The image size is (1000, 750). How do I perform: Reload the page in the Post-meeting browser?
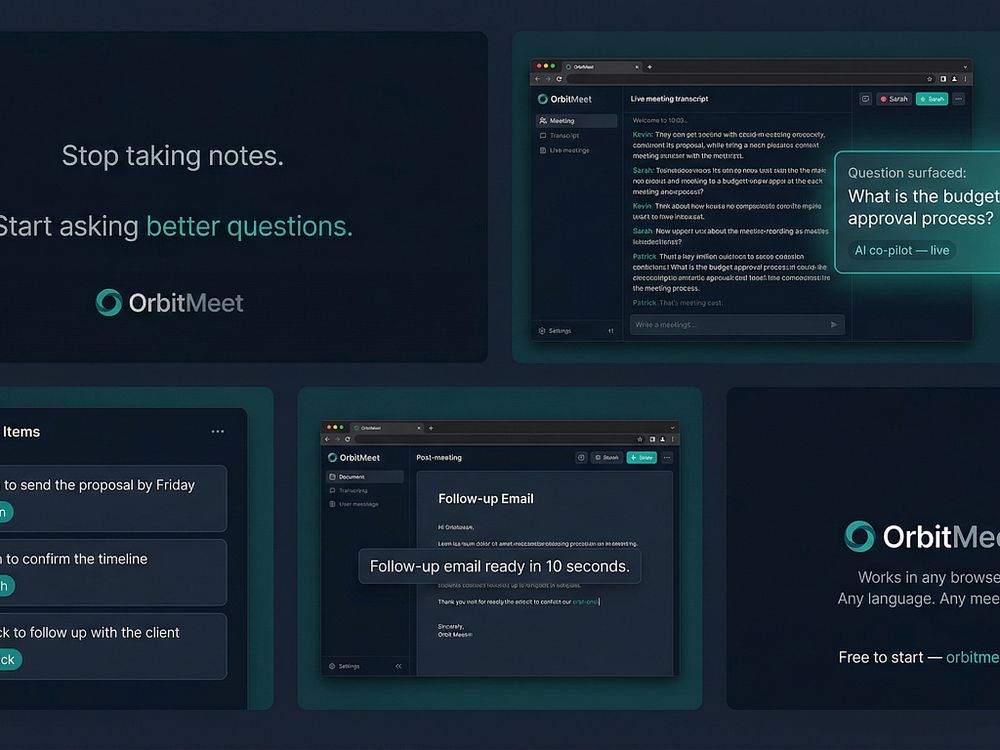point(348,439)
